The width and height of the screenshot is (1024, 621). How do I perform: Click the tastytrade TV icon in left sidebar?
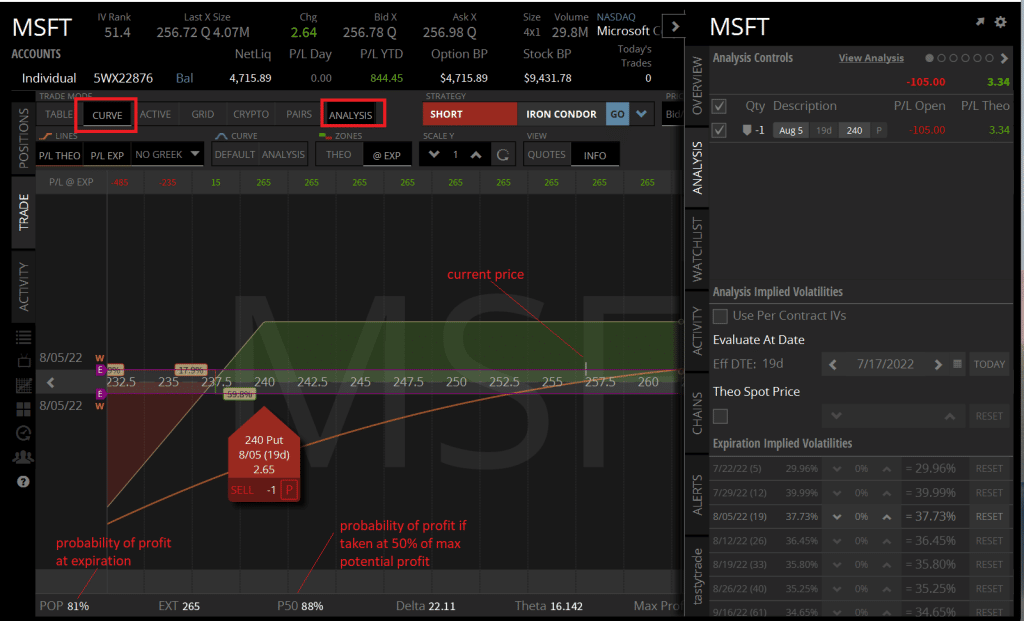[x=21, y=360]
